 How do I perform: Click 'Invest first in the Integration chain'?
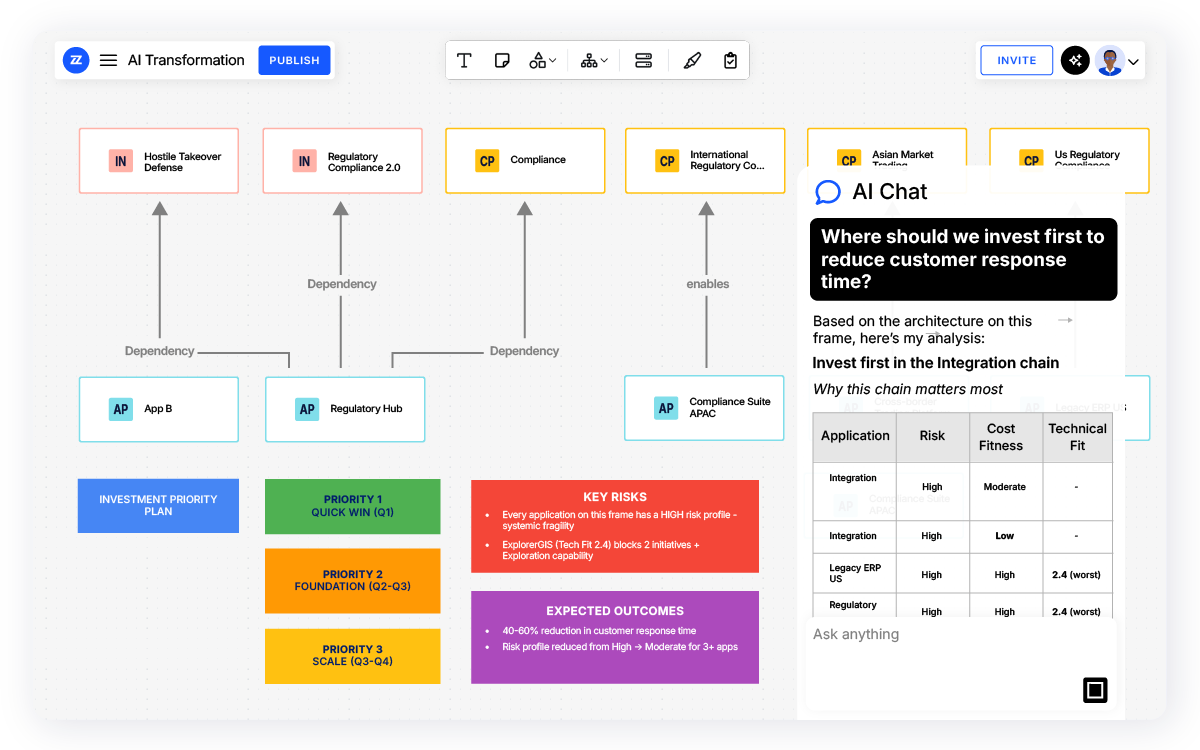pyautogui.click(x=936, y=363)
